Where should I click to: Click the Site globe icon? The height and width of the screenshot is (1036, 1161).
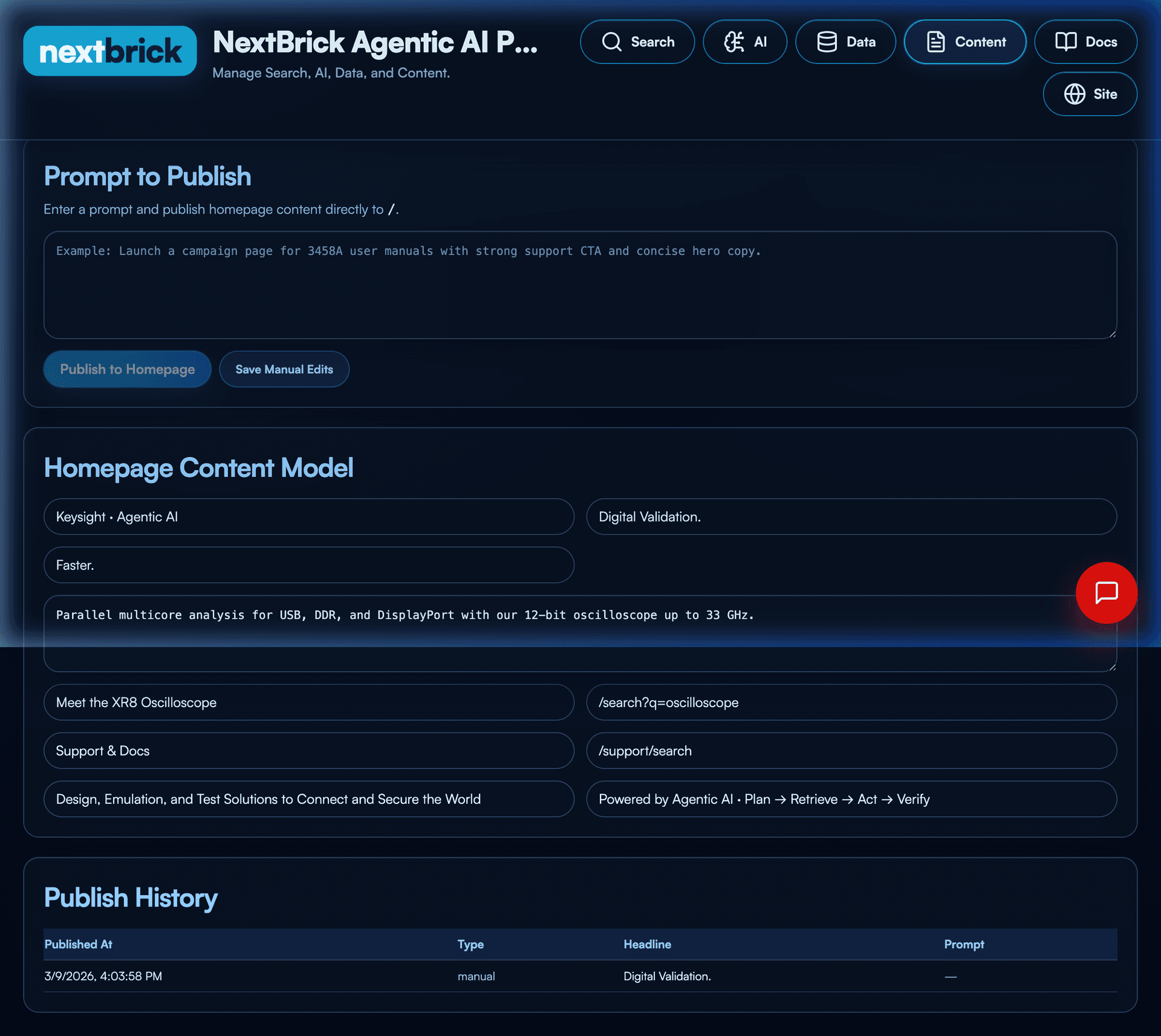[1075, 94]
